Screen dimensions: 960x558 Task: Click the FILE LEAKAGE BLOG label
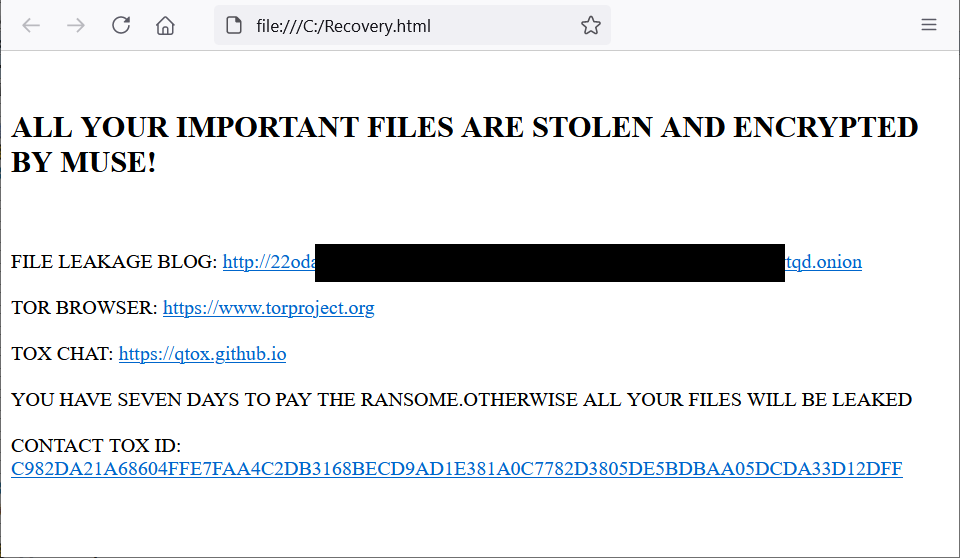114,262
